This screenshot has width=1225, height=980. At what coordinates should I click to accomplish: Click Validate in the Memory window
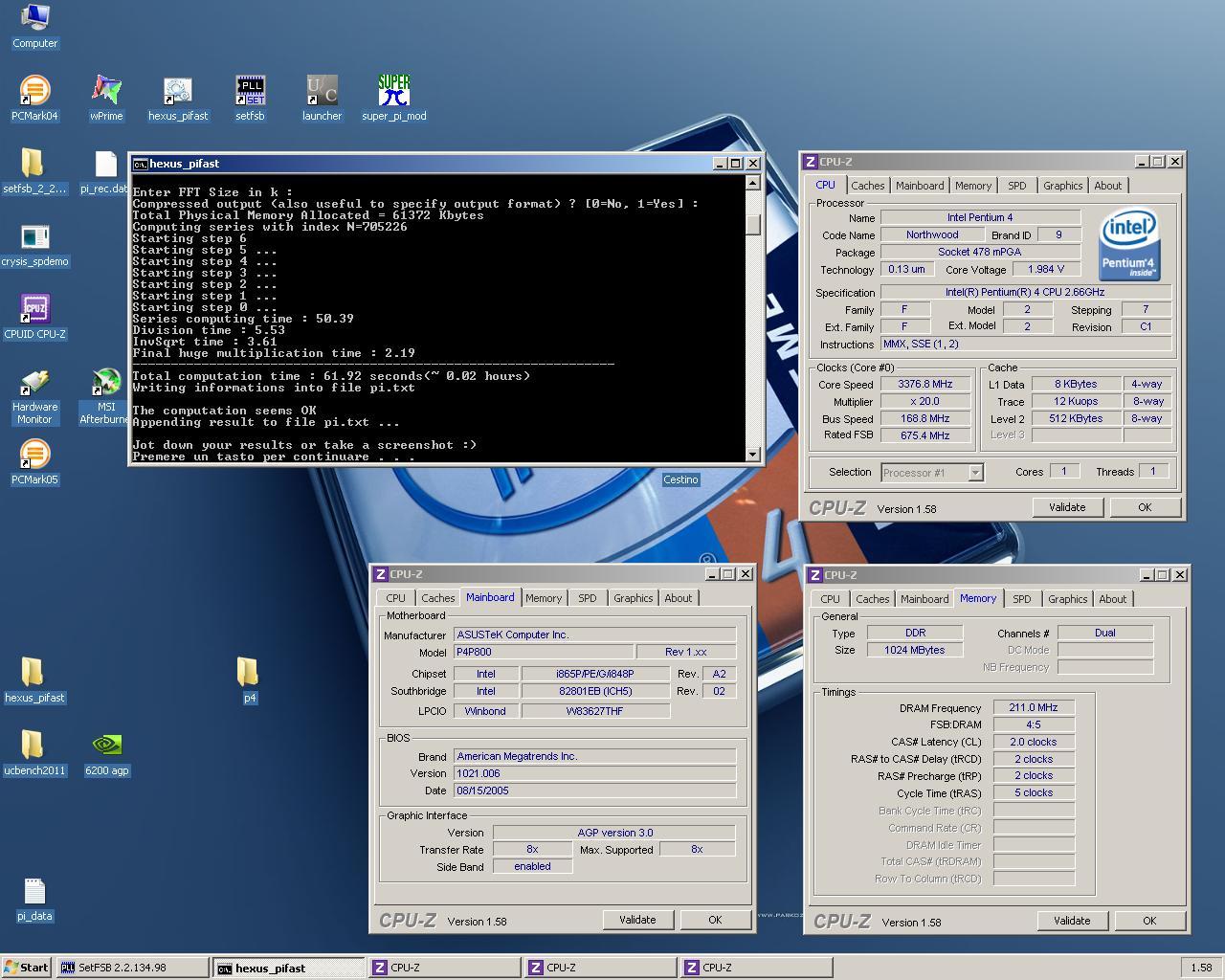1072,921
